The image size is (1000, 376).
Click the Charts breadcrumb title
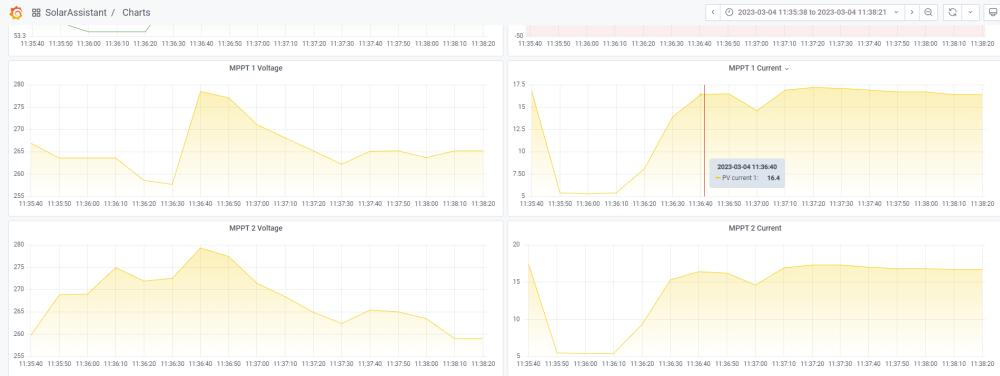coord(136,13)
